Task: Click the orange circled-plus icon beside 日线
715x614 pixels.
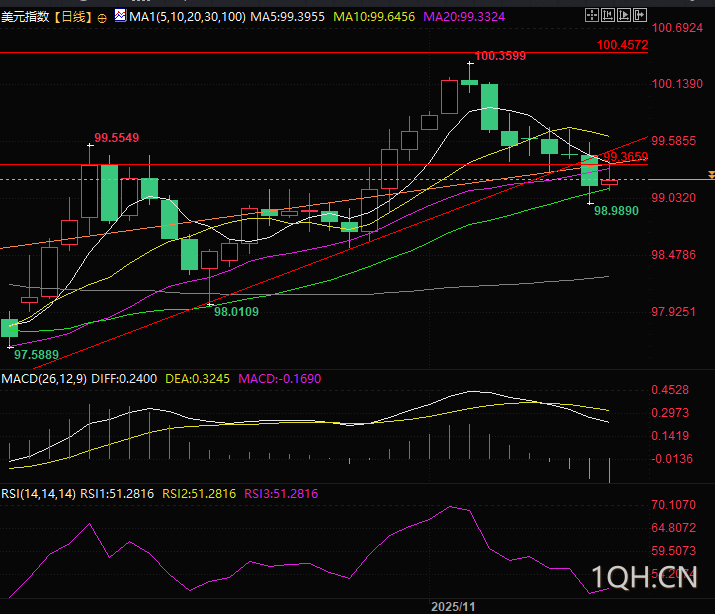Action: 102,18
